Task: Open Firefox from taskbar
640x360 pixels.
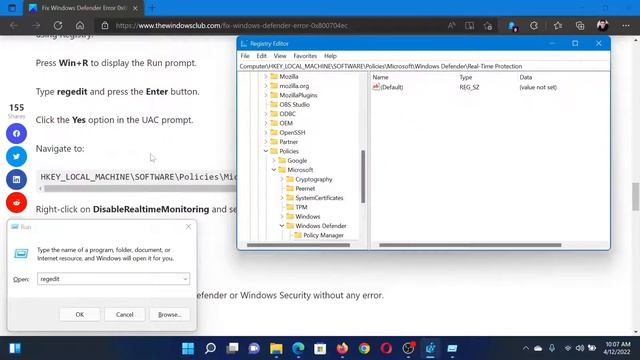Action: tap(342, 348)
